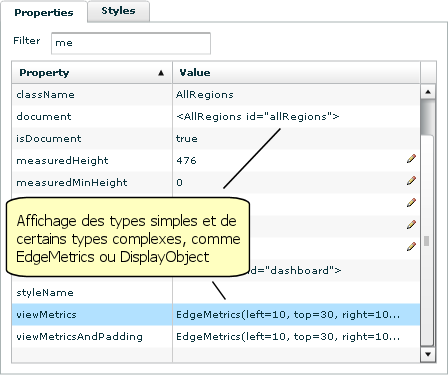
Task: Select the measuredHeight property name
Action: 62,161
